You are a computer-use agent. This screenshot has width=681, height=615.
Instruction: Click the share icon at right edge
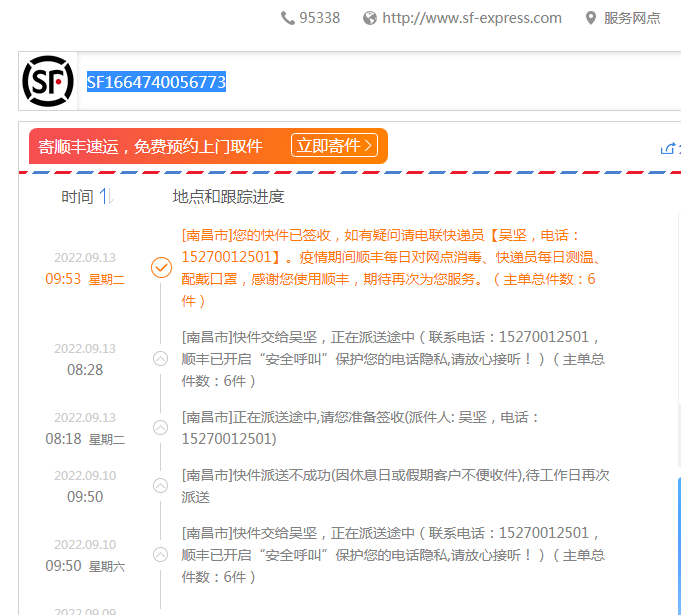(x=668, y=149)
